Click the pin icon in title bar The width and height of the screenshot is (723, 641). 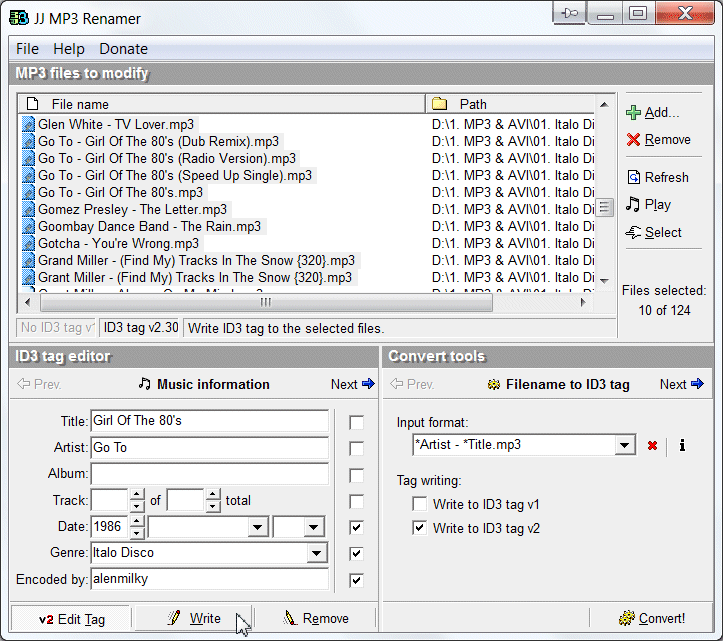[569, 13]
